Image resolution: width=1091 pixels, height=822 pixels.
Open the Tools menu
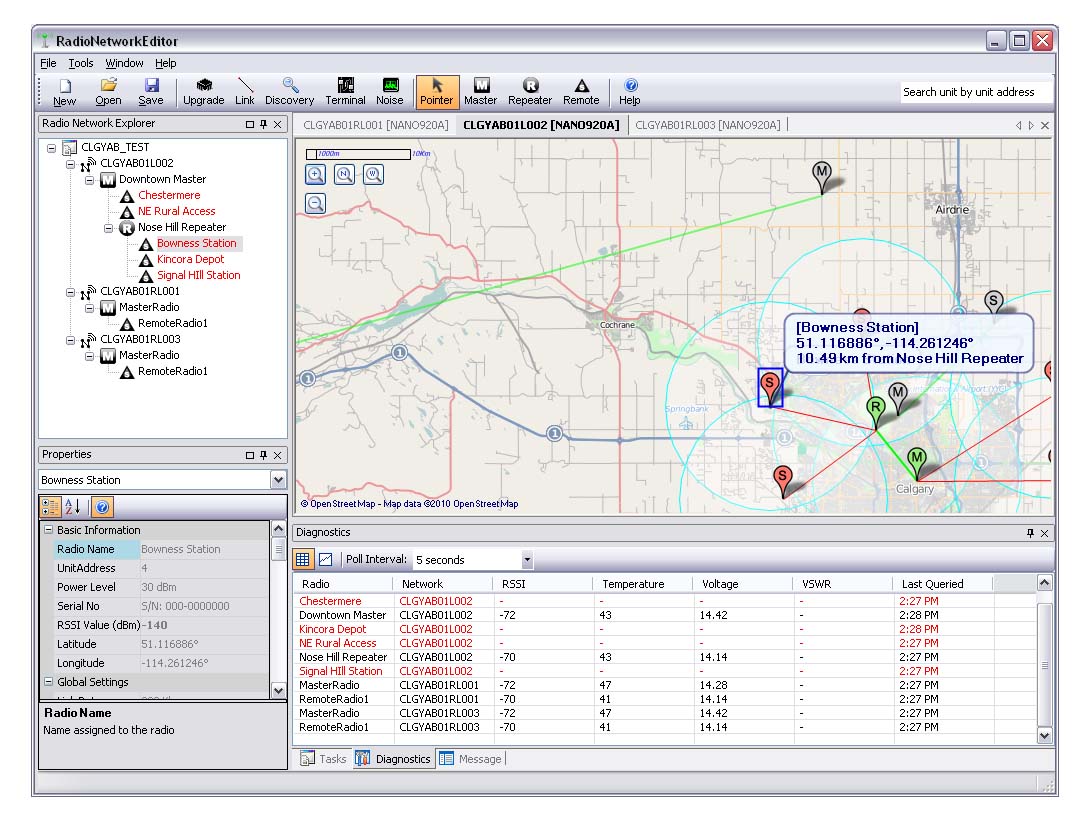coord(81,63)
